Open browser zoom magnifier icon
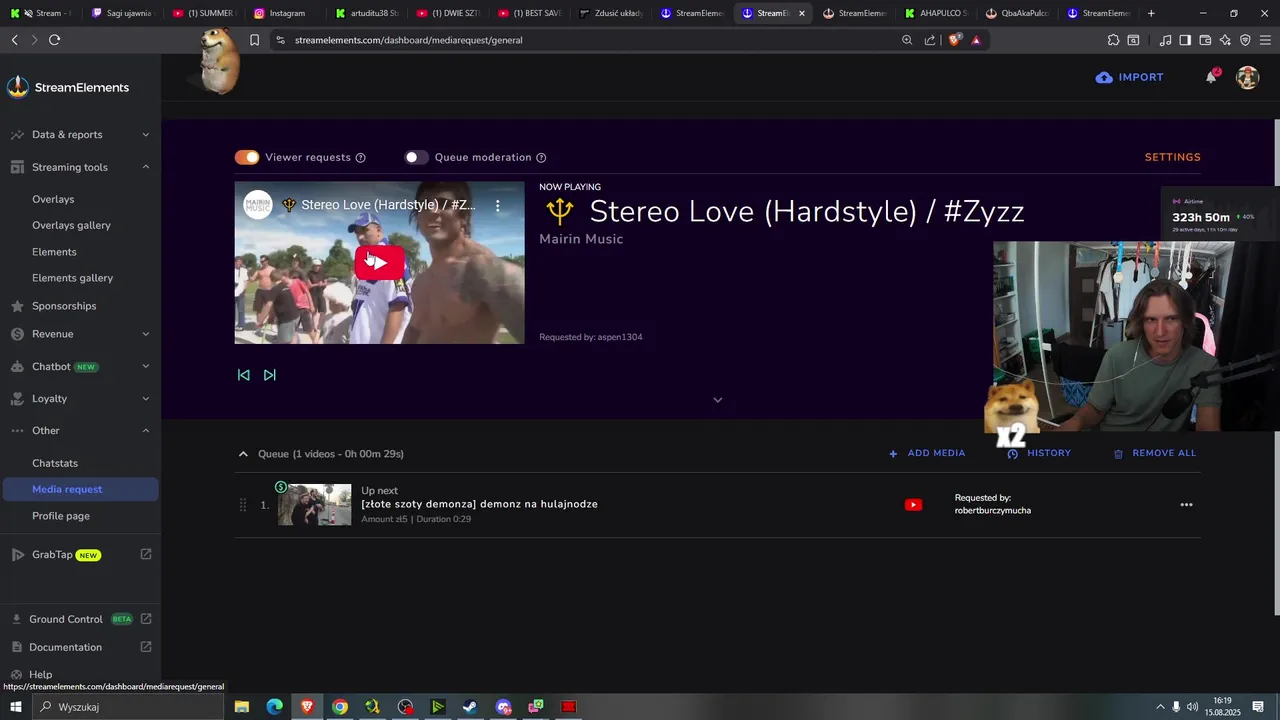 [907, 40]
